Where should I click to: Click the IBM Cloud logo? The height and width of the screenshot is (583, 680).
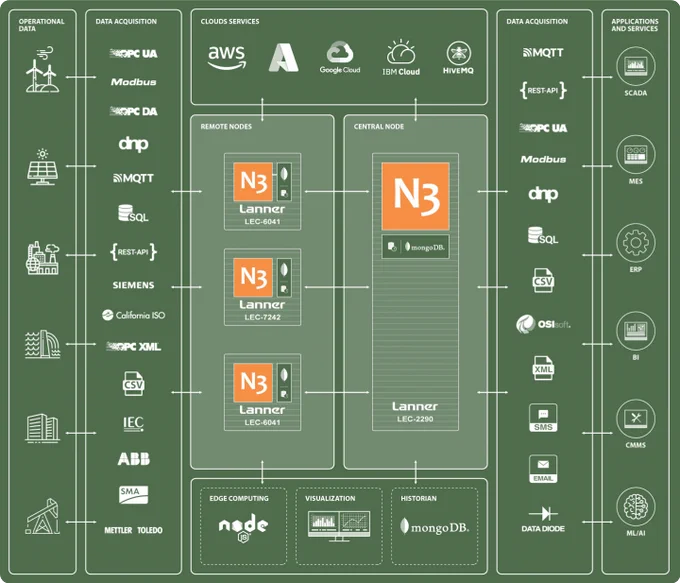tap(401, 58)
